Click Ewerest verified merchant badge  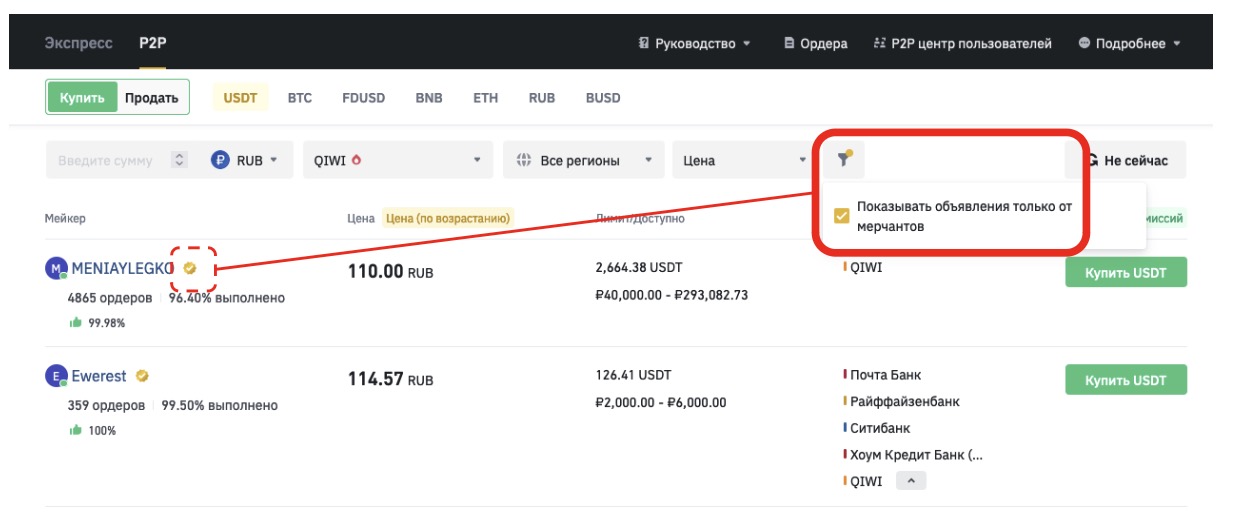coord(143,376)
